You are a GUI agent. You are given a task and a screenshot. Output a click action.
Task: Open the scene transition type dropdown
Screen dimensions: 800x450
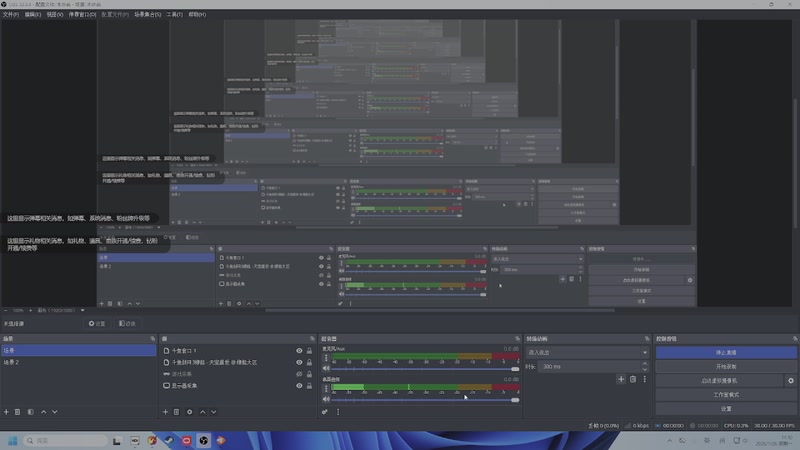click(587, 353)
